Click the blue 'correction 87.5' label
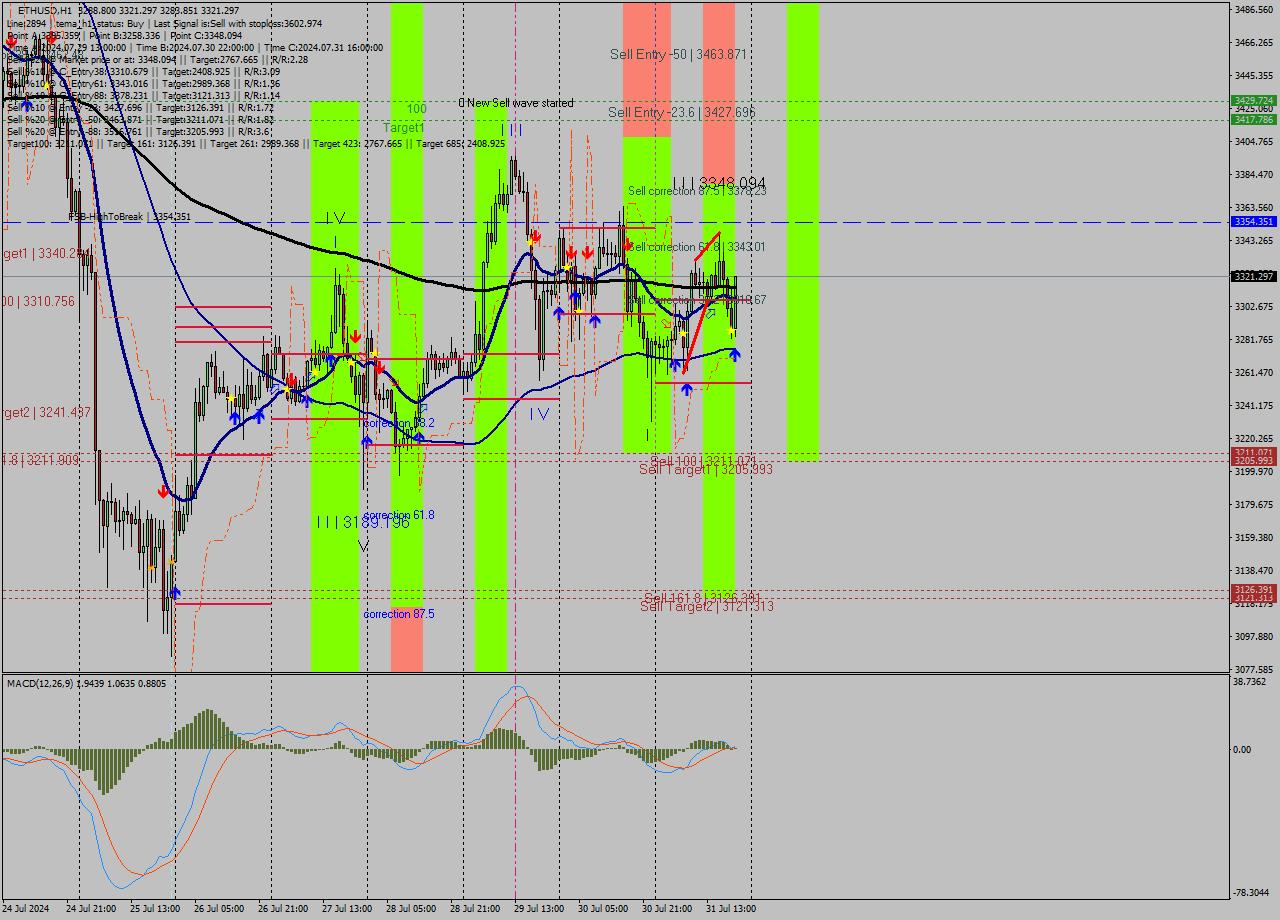The width and height of the screenshot is (1280, 920). (399, 613)
